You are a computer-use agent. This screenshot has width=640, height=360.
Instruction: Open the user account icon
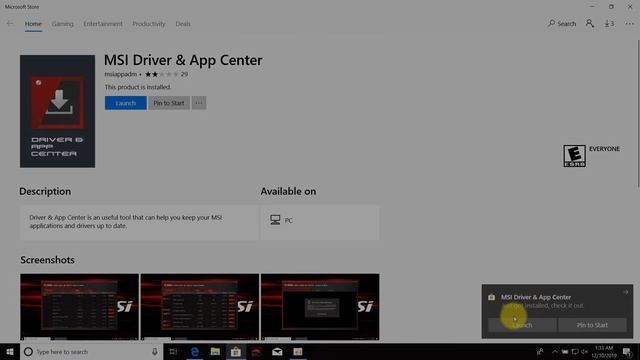pyautogui.click(x=590, y=24)
